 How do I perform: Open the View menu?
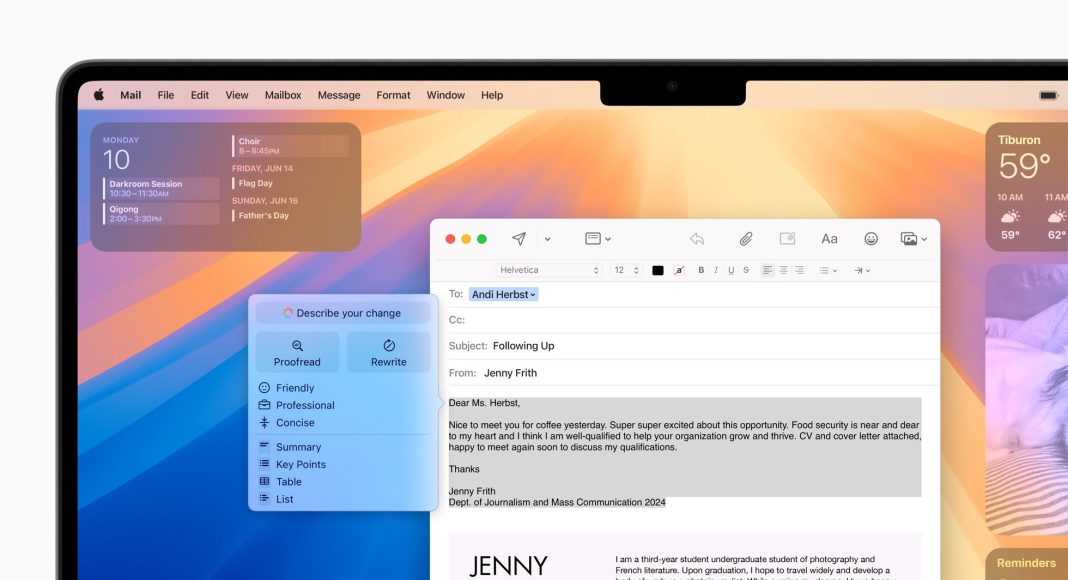point(237,95)
